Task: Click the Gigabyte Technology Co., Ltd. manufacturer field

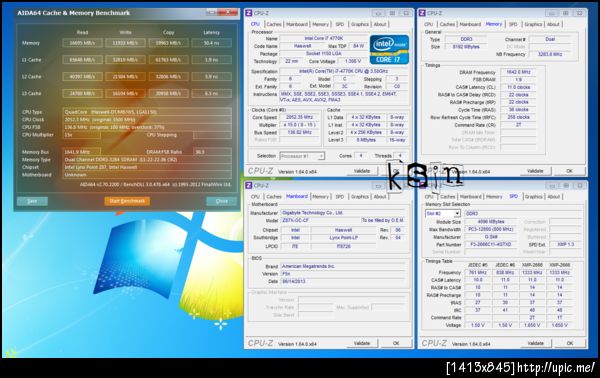Action: (x=342, y=213)
